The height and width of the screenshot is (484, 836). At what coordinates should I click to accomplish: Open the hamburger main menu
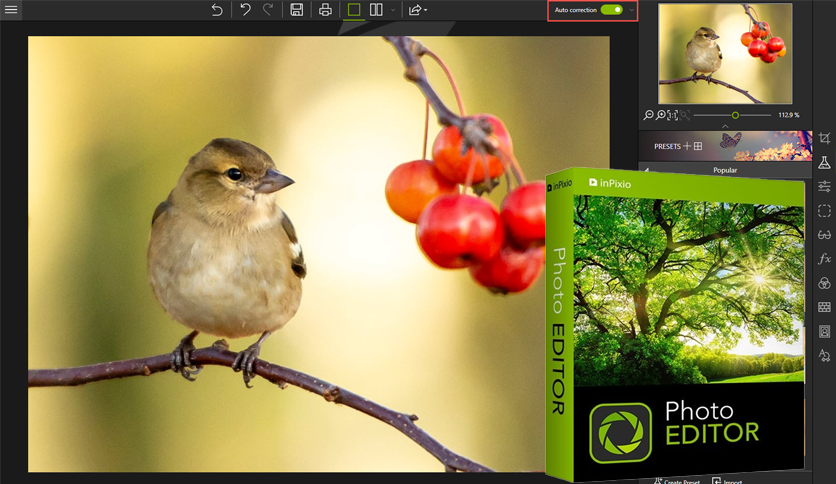click(11, 10)
